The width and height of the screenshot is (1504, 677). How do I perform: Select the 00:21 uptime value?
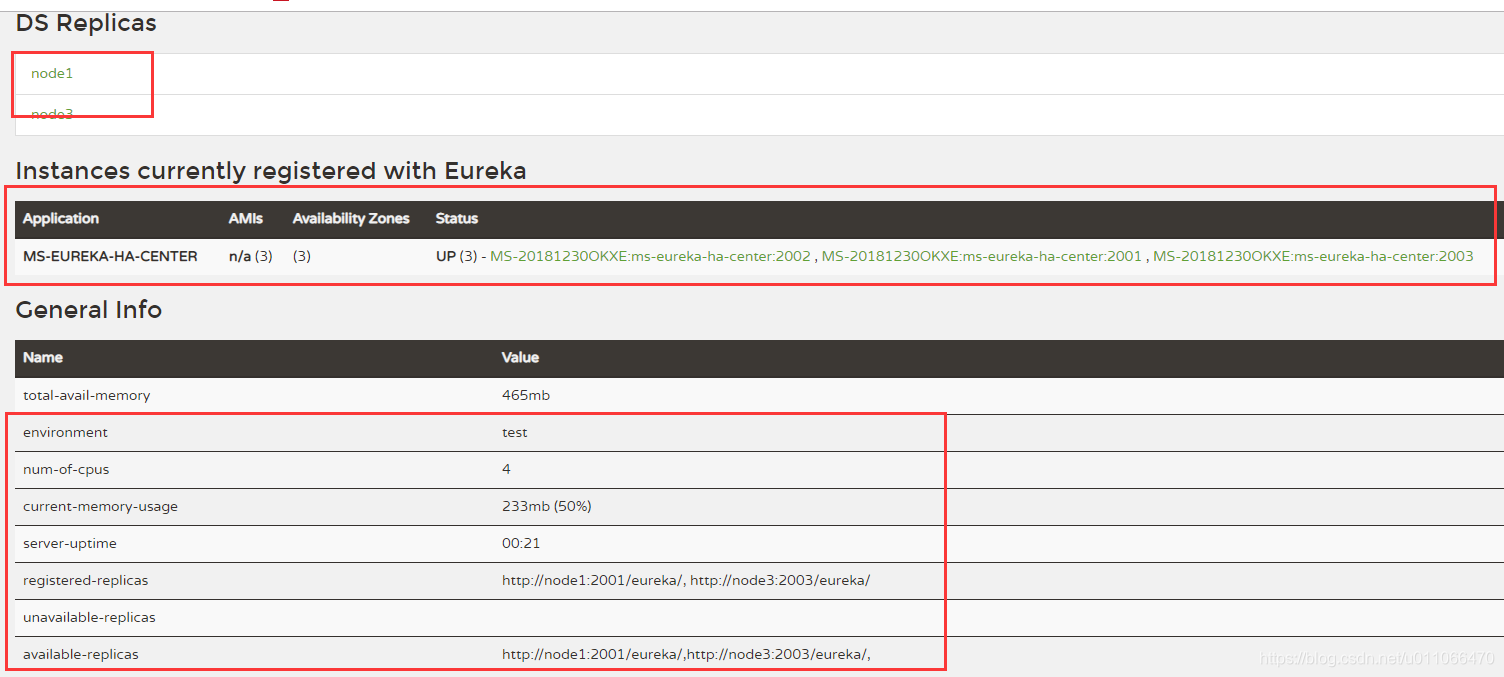[x=521, y=543]
